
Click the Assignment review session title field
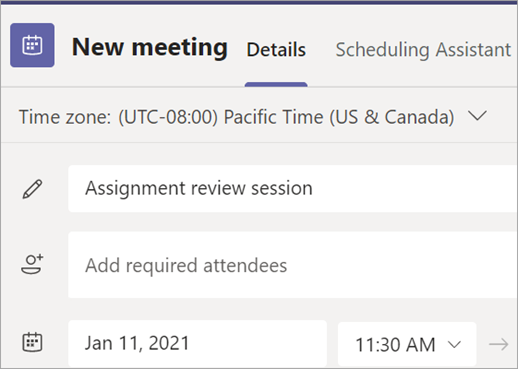click(x=293, y=188)
